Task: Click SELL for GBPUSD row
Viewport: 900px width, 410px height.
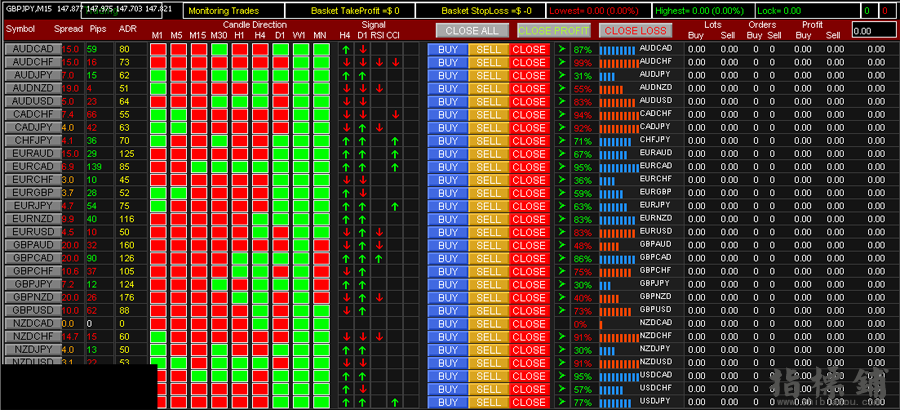Action: coord(488,311)
